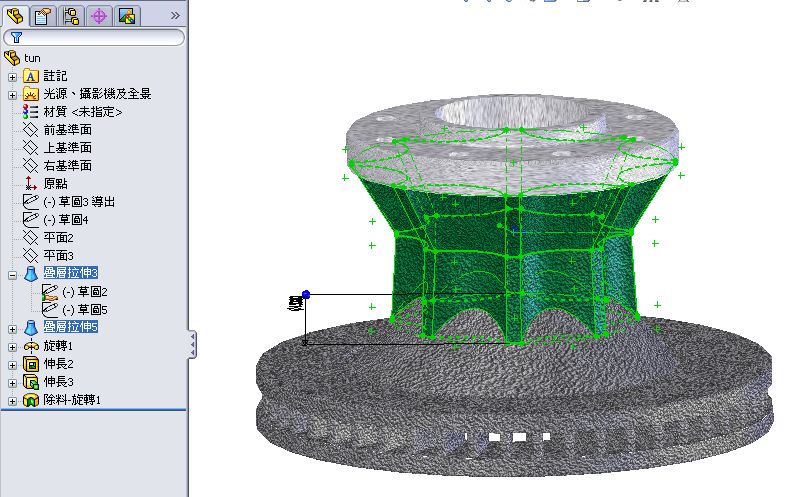Select the 右基準面 plane icon
Viewport: 803px width, 497px height.
click(30, 165)
